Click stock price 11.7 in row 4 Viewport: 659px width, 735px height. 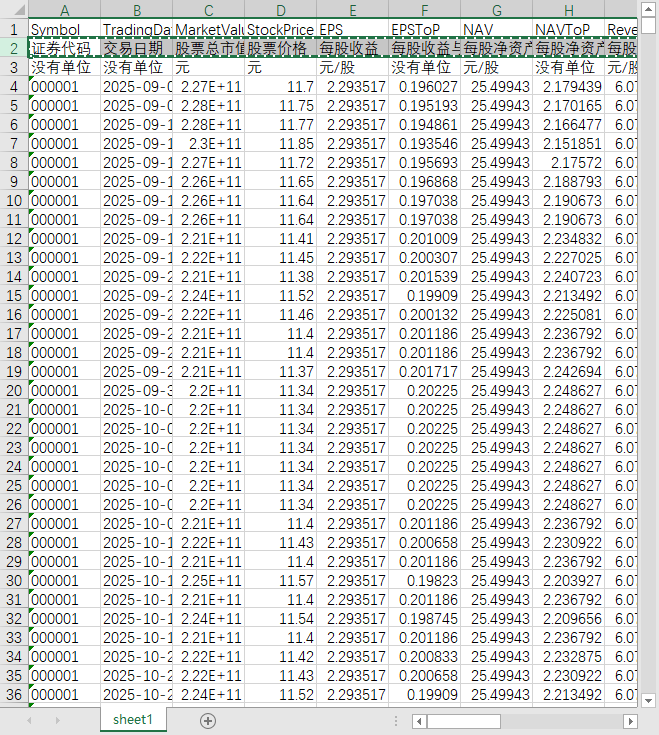(280, 87)
